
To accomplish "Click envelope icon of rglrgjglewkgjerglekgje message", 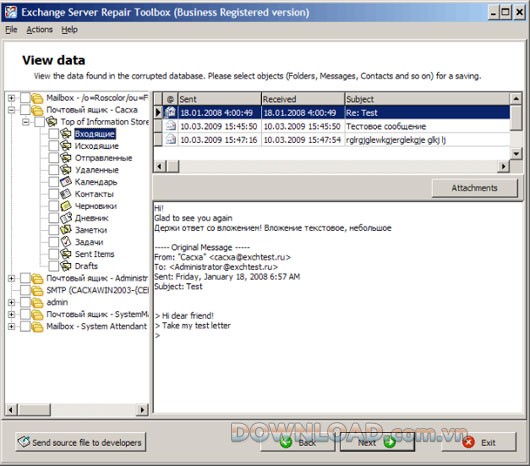I will (170, 140).
